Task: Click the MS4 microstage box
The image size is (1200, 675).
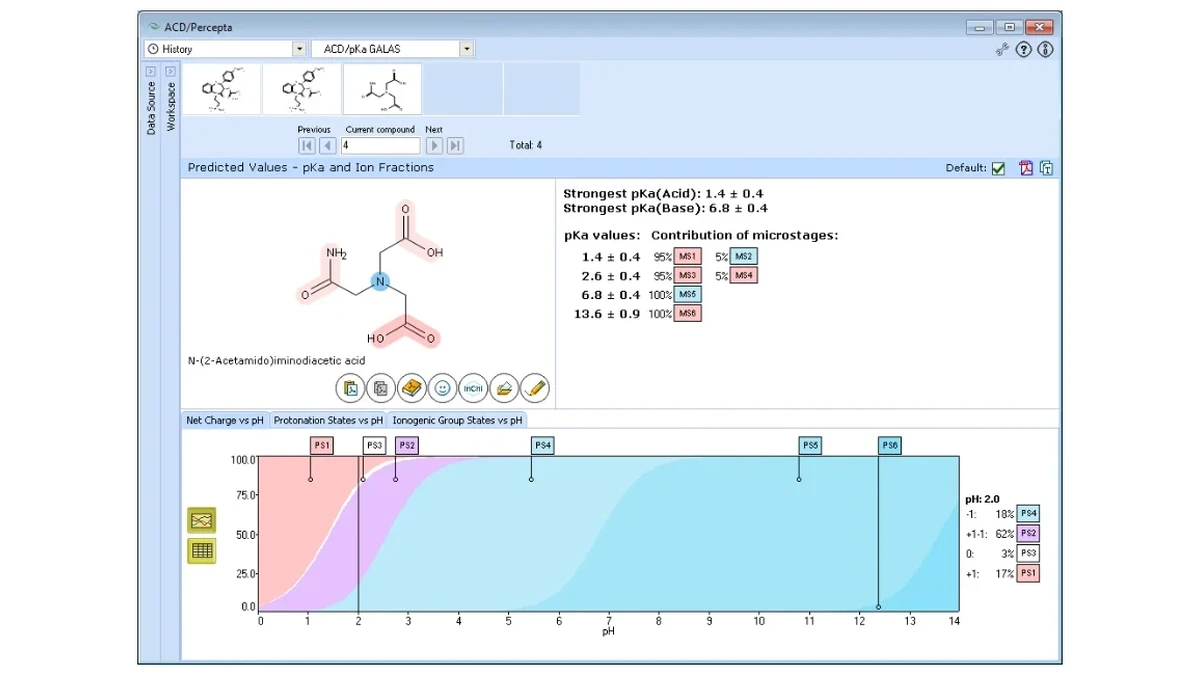Action: pyautogui.click(x=744, y=276)
